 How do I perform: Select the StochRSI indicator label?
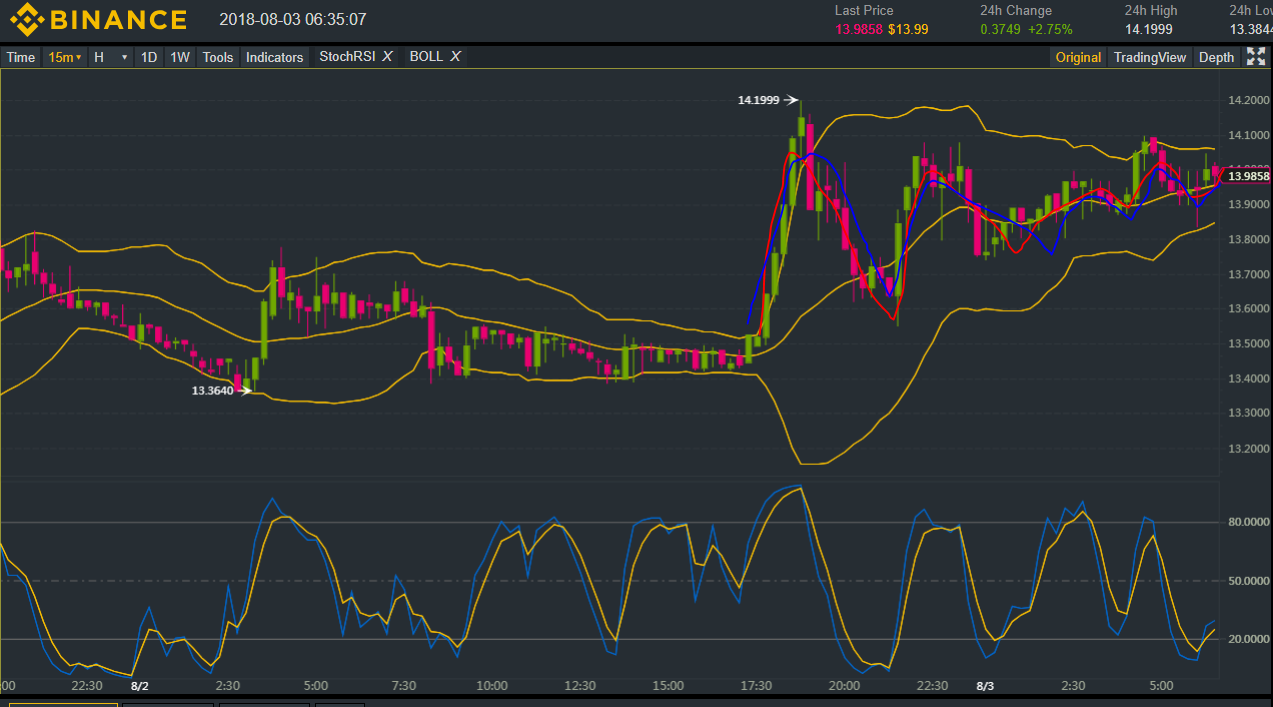click(347, 56)
